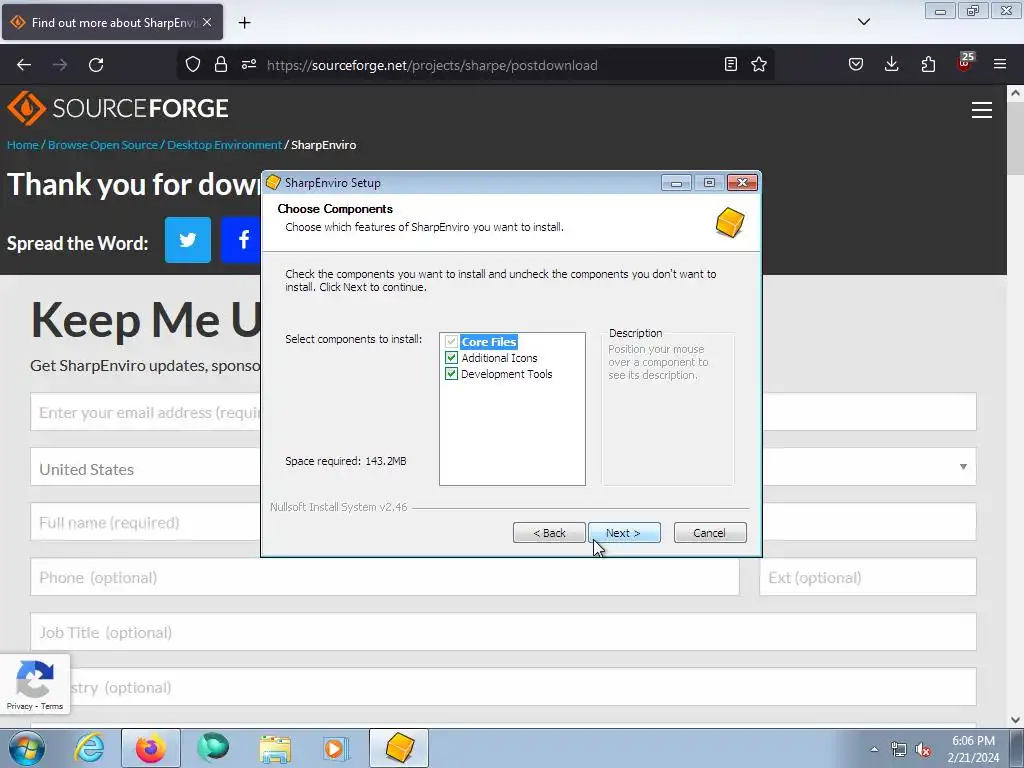Click the site security padlock icon
This screenshot has width=1024, height=768.
221,64
